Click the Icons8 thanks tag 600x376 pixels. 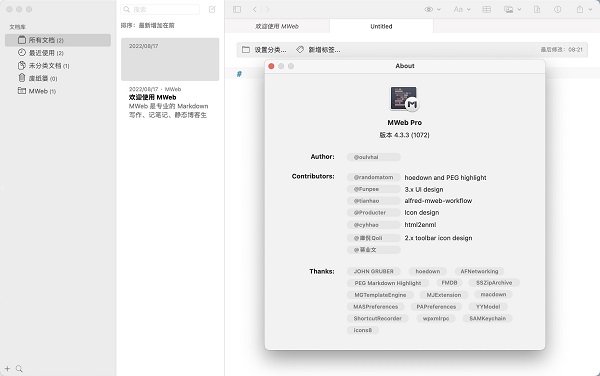[363, 330]
